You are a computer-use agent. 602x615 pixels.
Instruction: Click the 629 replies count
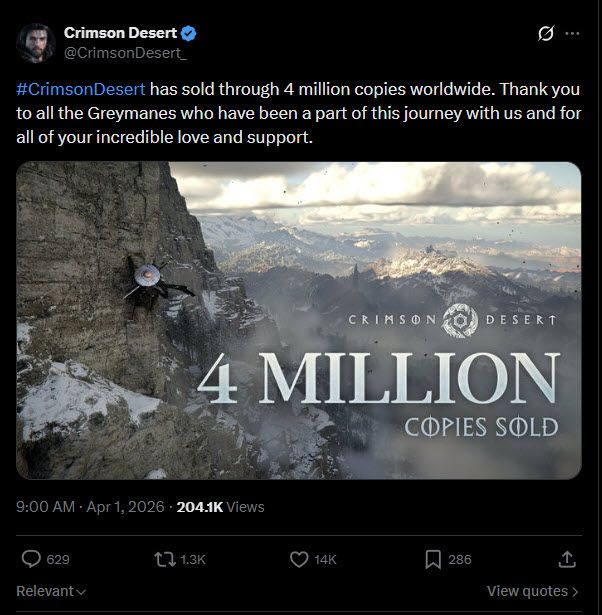(58, 560)
